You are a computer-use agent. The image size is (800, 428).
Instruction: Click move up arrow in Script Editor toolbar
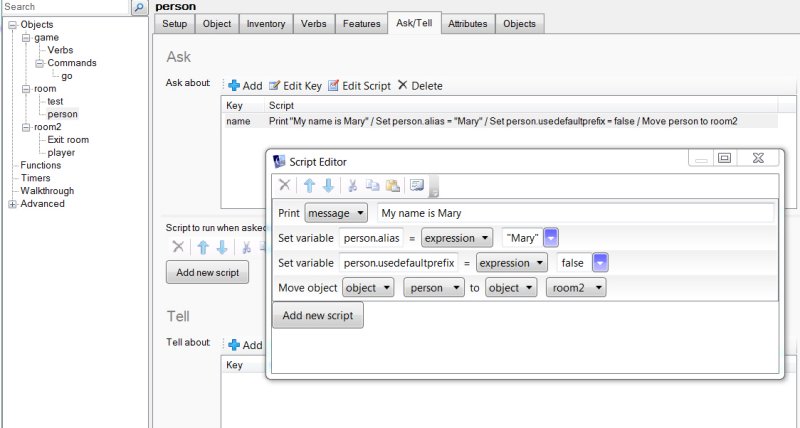point(309,185)
